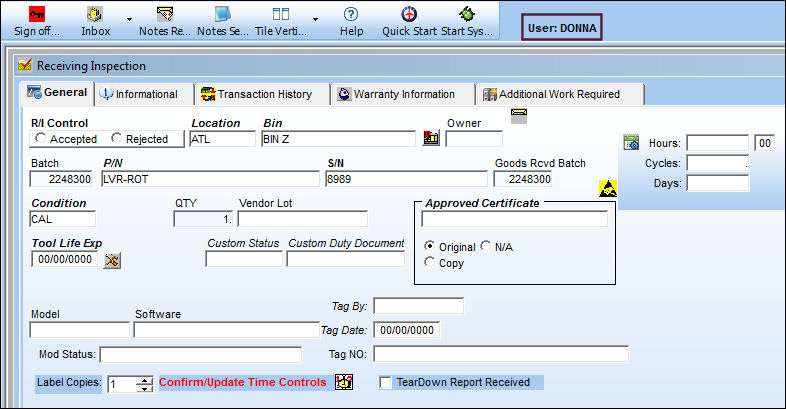The height and width of the screenshot is (409, 786).
Task: Open the Additional Work Required tab
Action: [x=559, y=94]
